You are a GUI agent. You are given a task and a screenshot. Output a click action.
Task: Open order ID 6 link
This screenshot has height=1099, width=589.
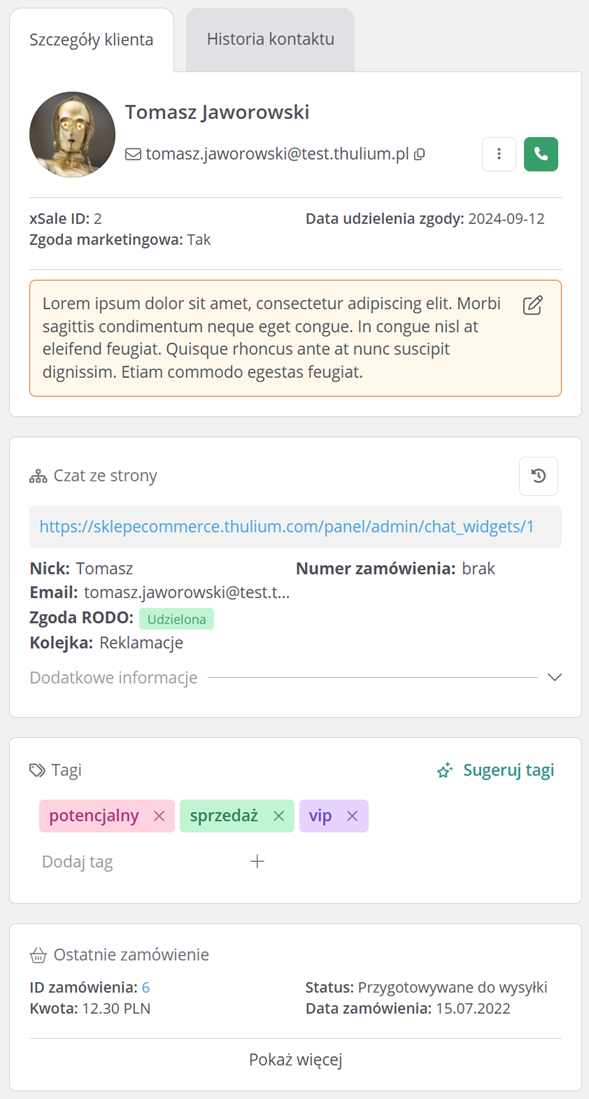pos(146,988)
